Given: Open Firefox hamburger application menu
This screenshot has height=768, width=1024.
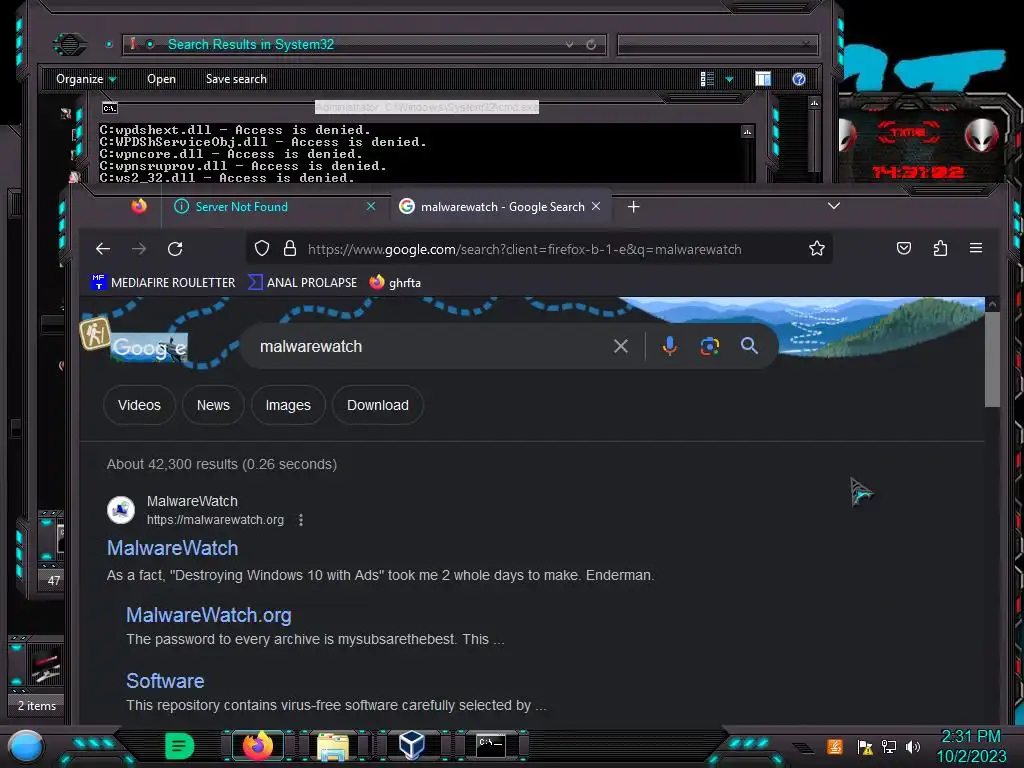Looking at the screenshot, I should click(976, 248).
